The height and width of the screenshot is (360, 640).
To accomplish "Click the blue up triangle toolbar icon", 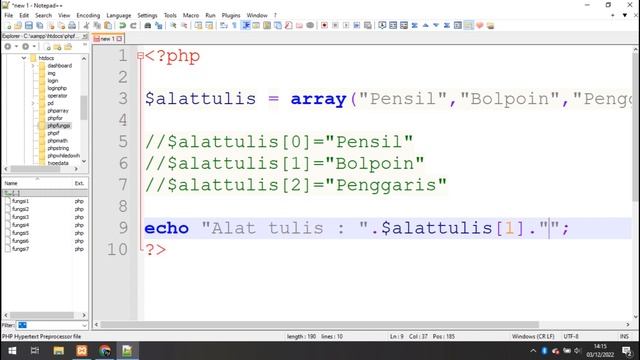I will point(425,26).
